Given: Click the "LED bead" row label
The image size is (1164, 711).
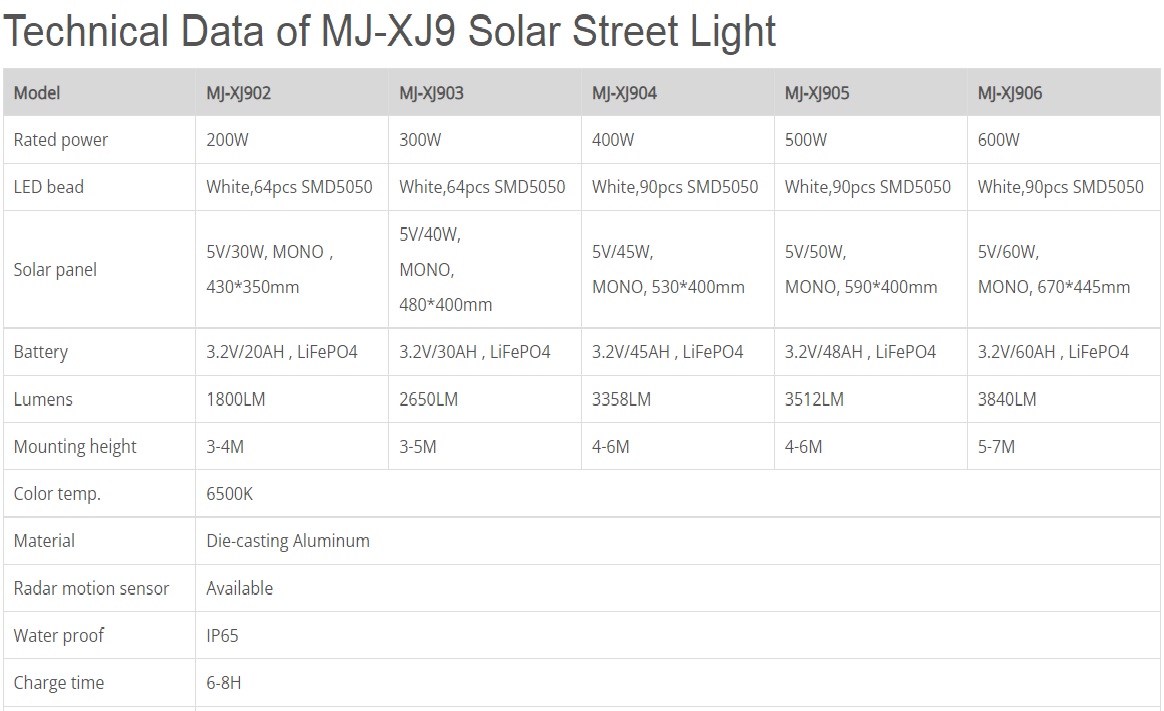Looking at the screenshot, I should [x=49, y=187].
